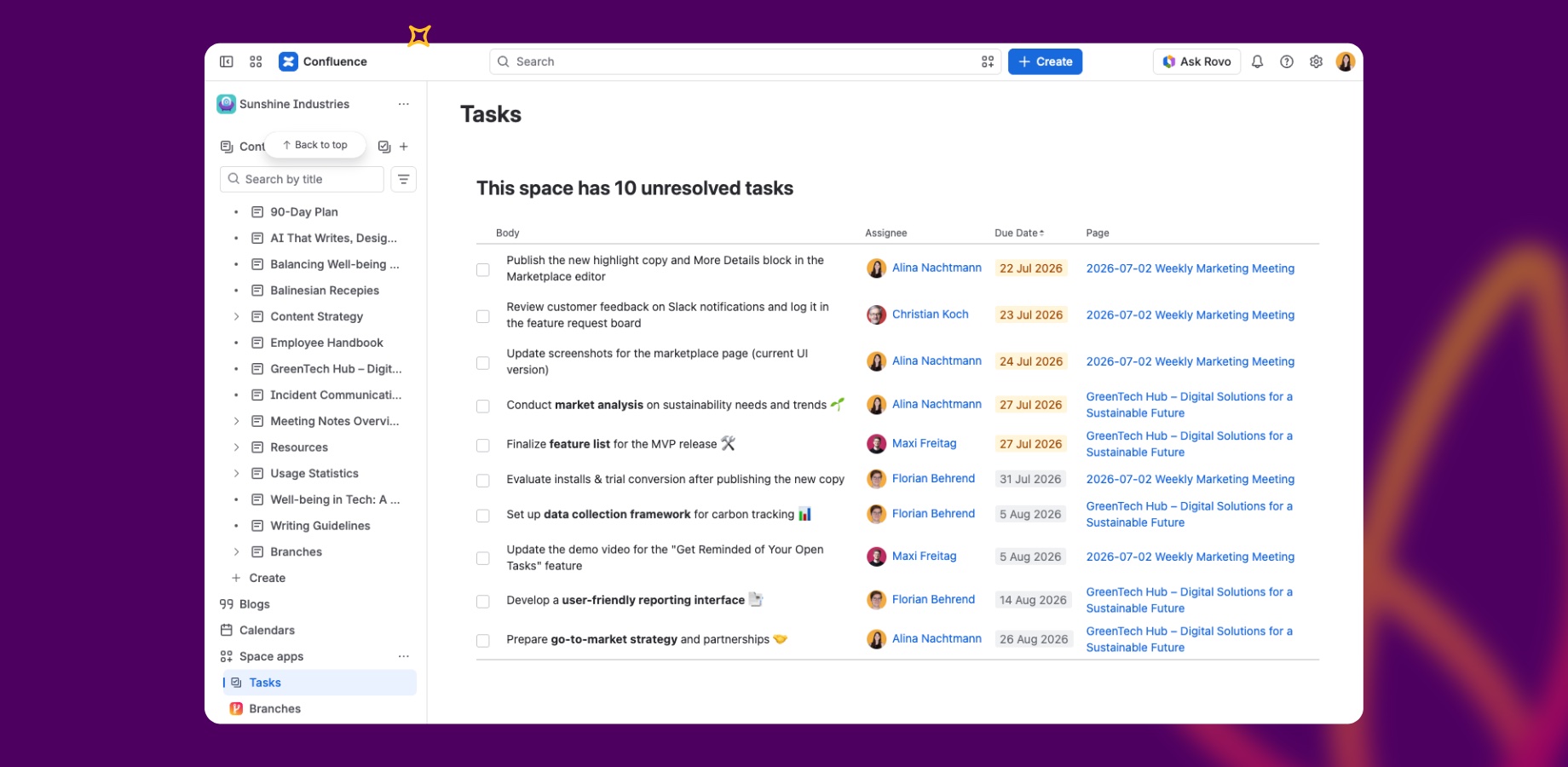Click the 22 Jul 2026 due date
This screenshot has width=1568, height=767.
pos(1031,268)
